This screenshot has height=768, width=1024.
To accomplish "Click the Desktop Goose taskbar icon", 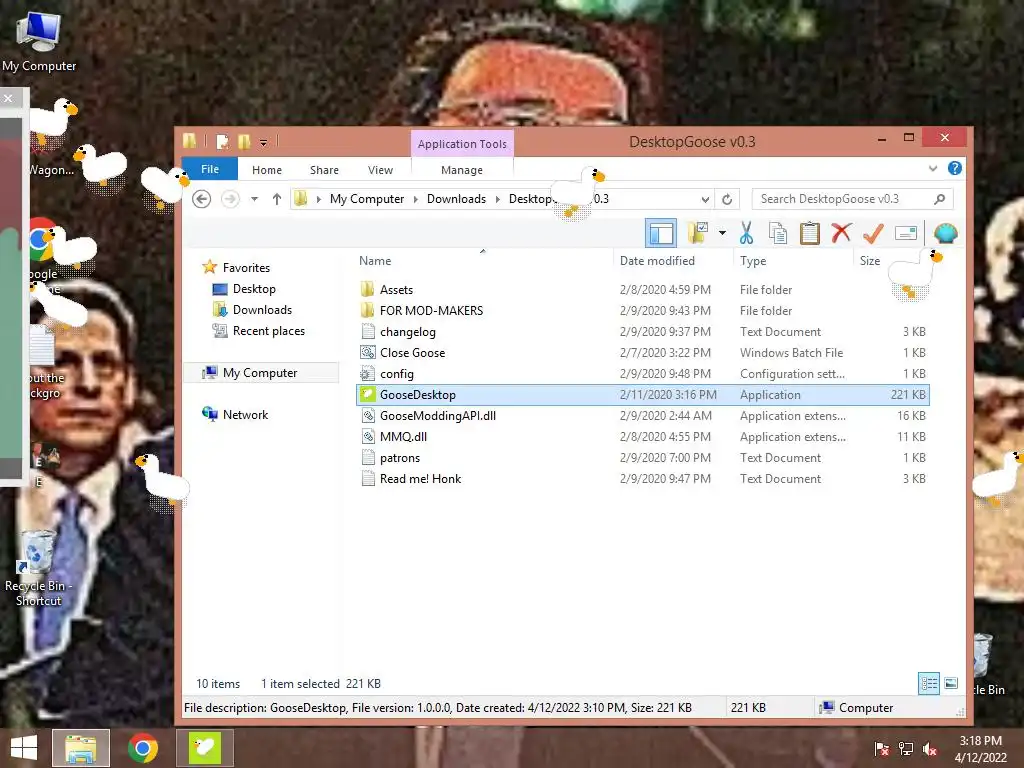I will coord(204,748).
